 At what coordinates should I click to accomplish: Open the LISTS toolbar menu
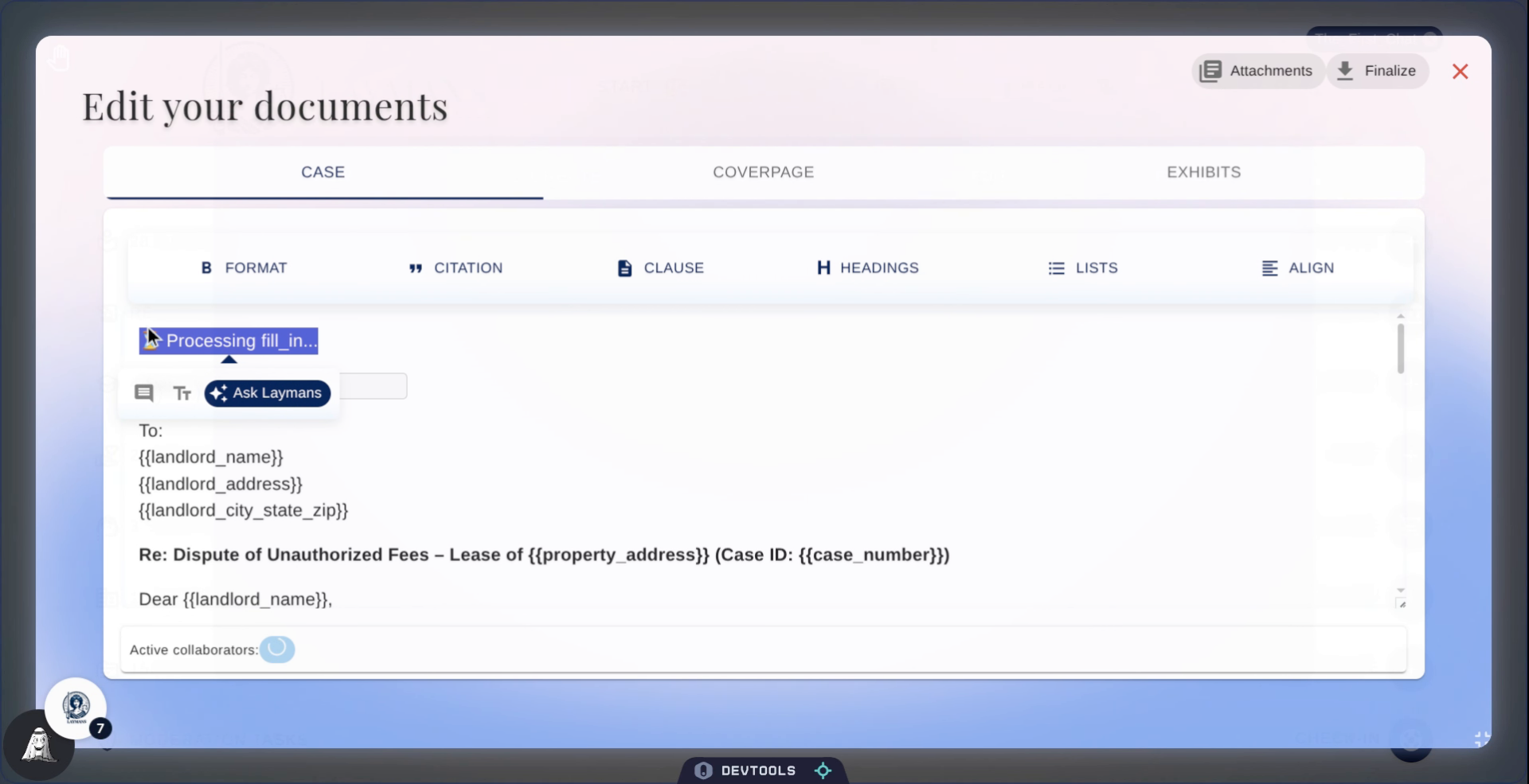[1083, 268]
